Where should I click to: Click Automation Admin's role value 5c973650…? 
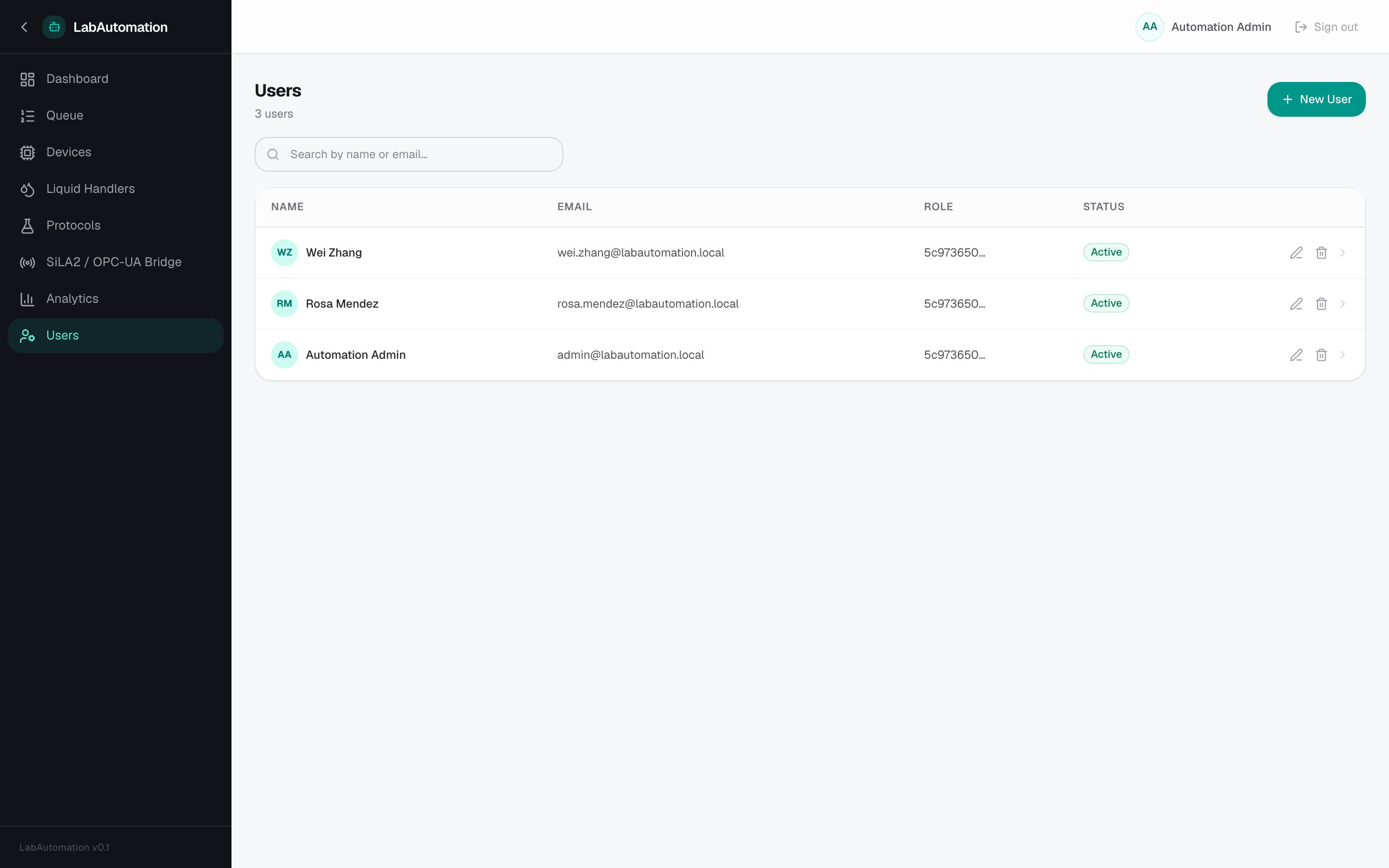(x=954, y=355)
